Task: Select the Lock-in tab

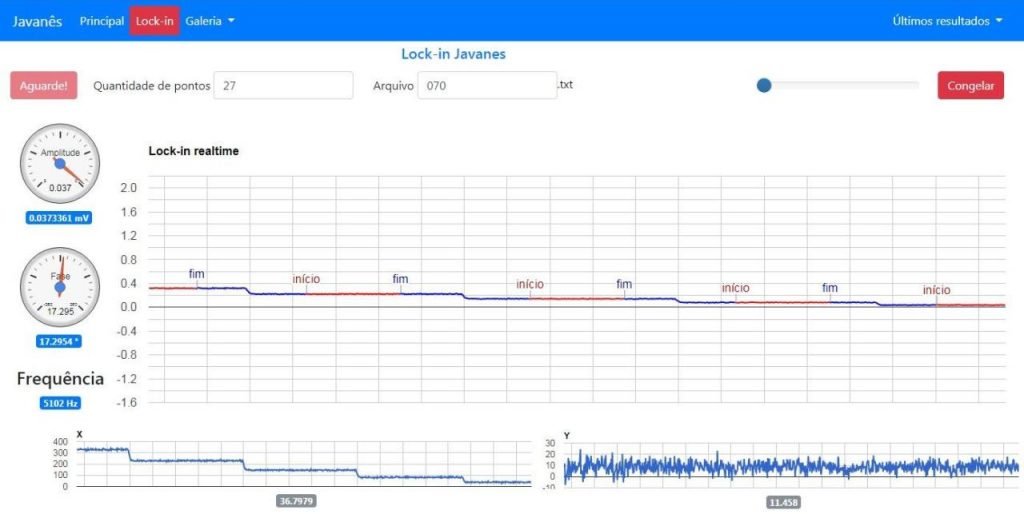Action: [155, 21]
